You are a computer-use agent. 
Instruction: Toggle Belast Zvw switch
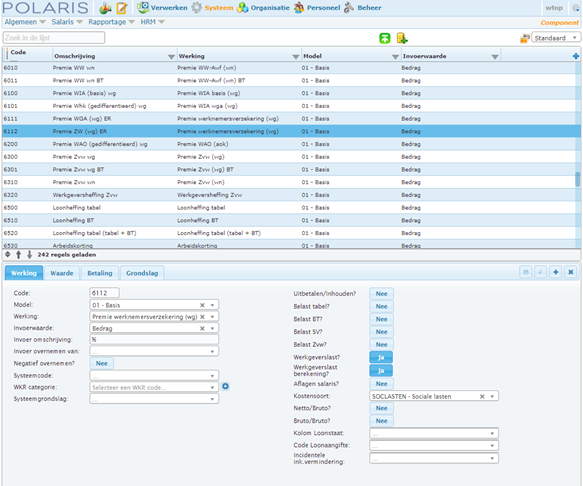pyautogui.click(x=381, y=344)
